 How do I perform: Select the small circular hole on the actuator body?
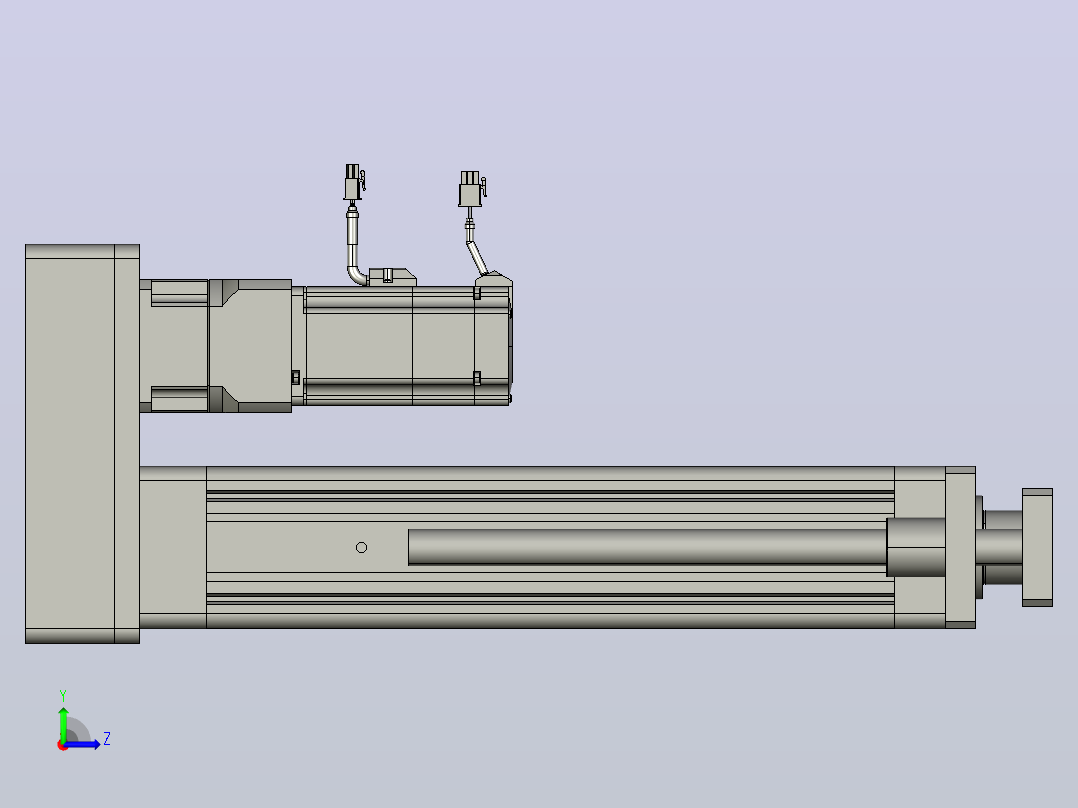tap(362, 547)
